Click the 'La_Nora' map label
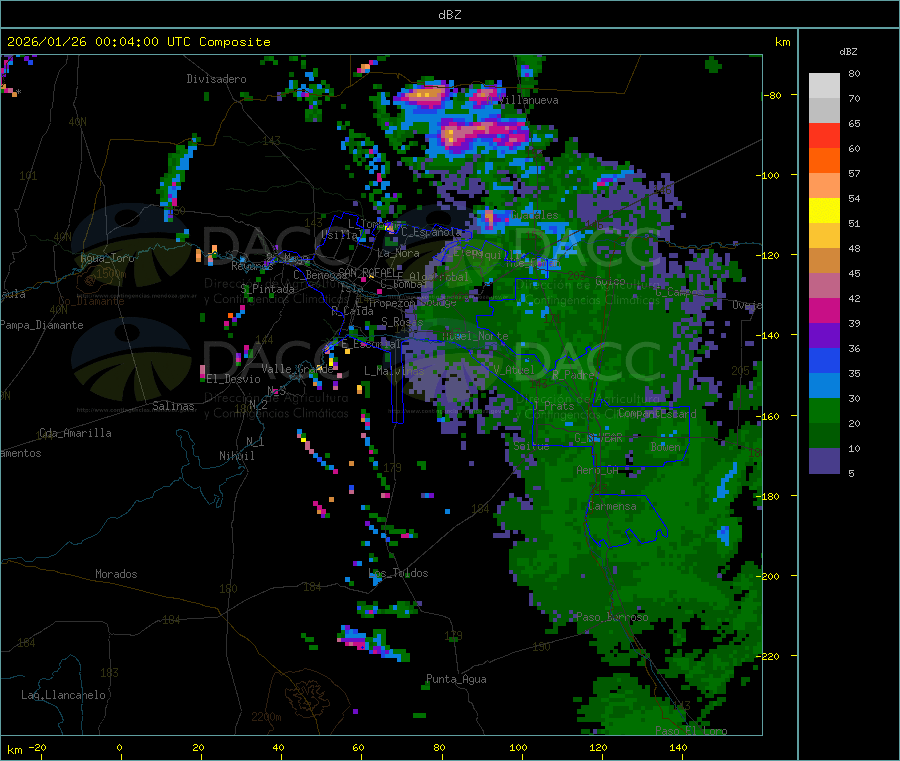 coord(398,253)
